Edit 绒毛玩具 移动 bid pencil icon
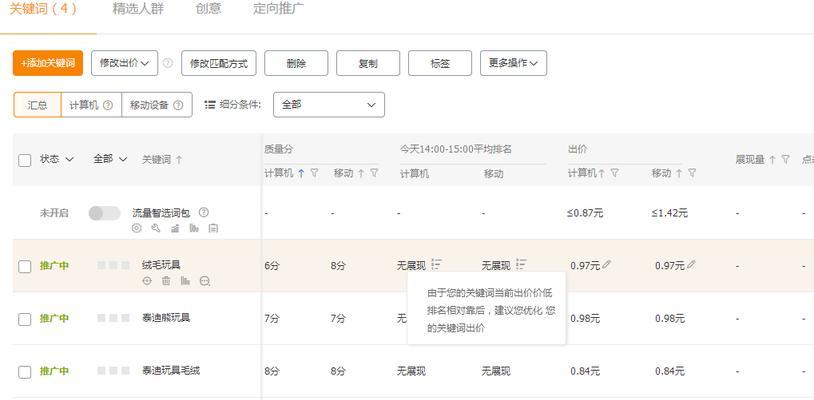Image resolution: width=814 pixels, height=400 pixels. (691, 265)
